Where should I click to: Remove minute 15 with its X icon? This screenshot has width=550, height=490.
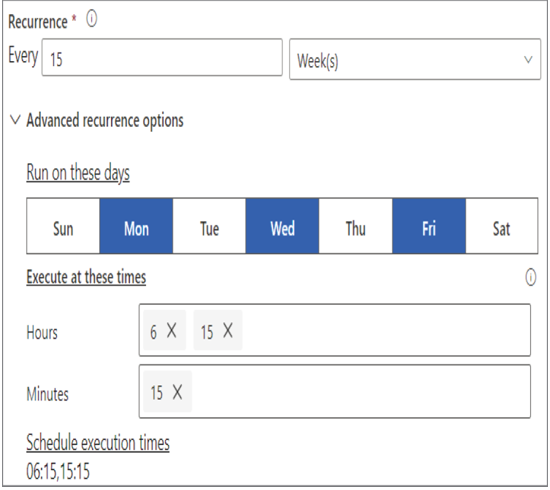[177, 392]
